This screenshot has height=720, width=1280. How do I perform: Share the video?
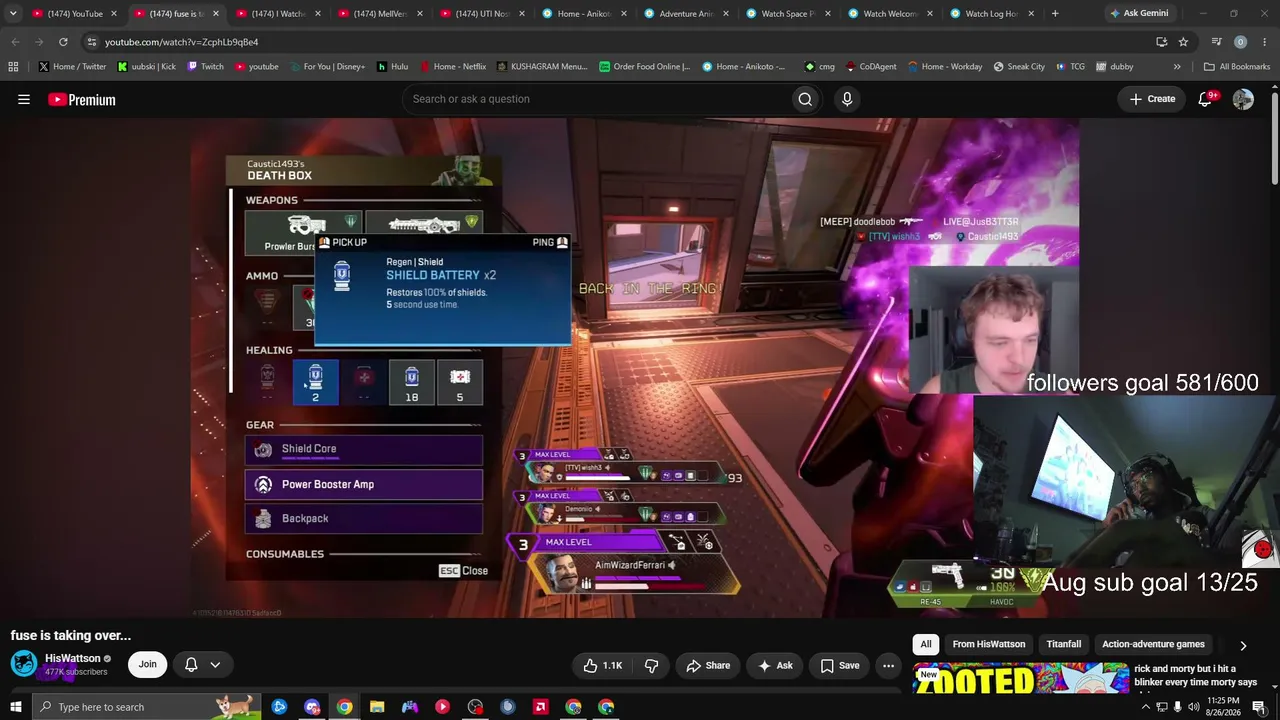click(x=708, y=665)
